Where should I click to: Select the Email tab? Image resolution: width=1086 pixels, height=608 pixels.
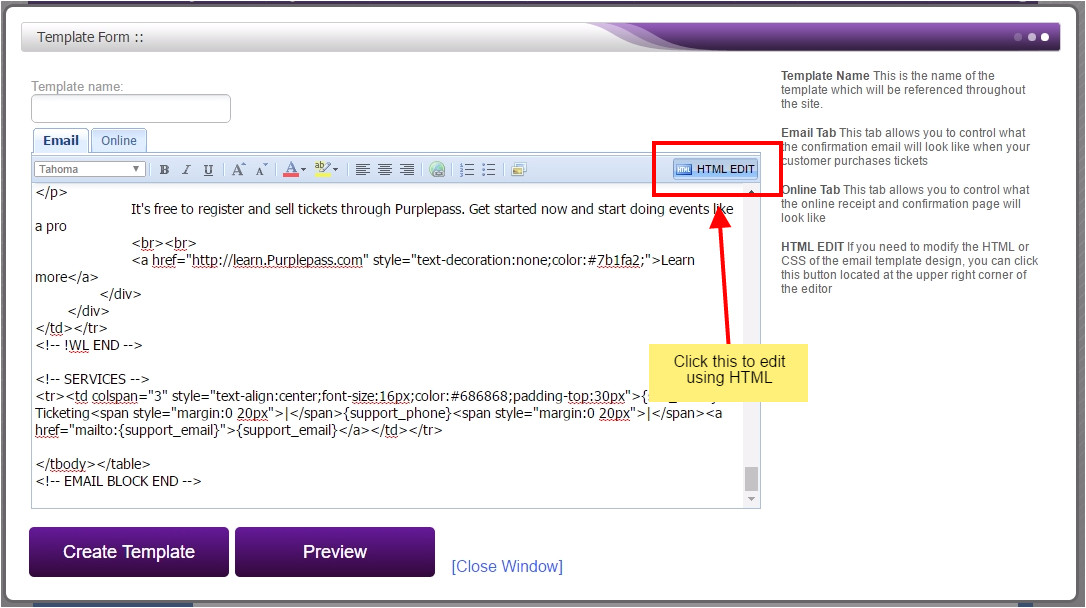coord(61,141)
